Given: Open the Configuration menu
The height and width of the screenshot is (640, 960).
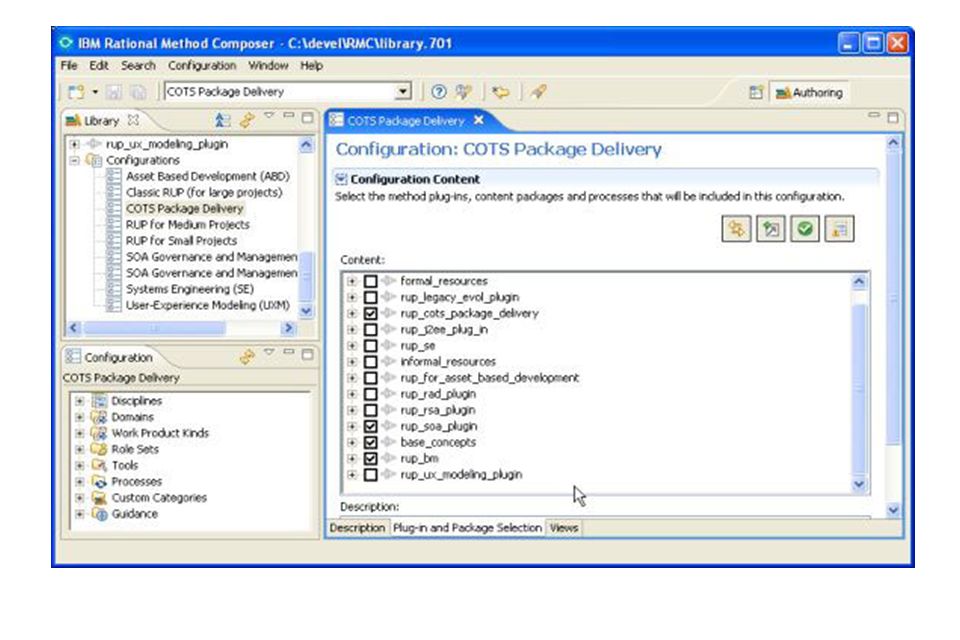Looking at the screenshot, I should [201, 66].
